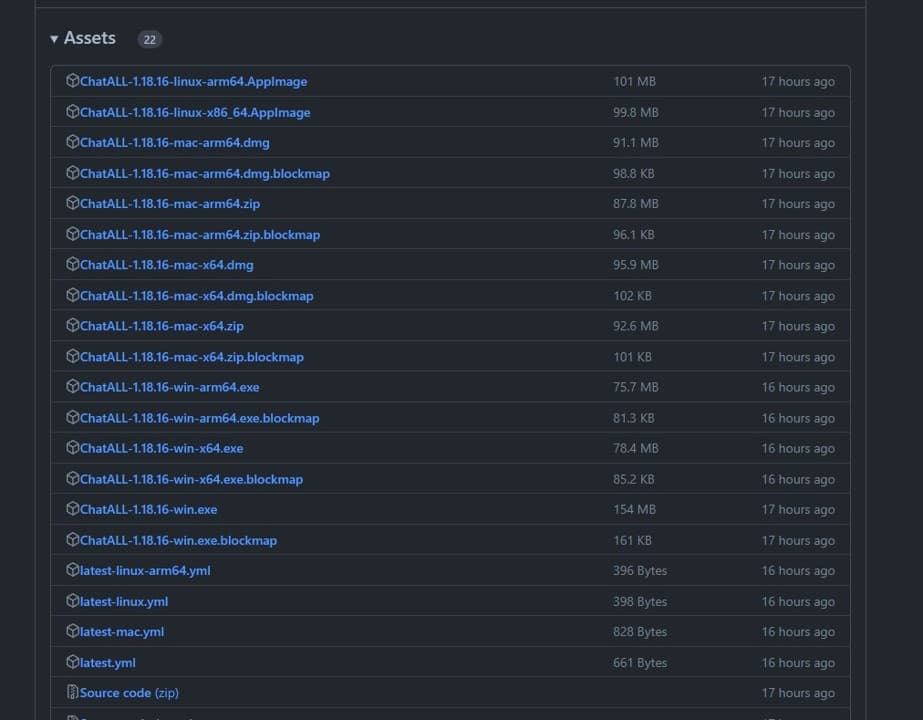Viewport: 923px width, 720px height.
Task: Click package icon beside mac-arm64.dmg
Action: click(x=72, y=142)
